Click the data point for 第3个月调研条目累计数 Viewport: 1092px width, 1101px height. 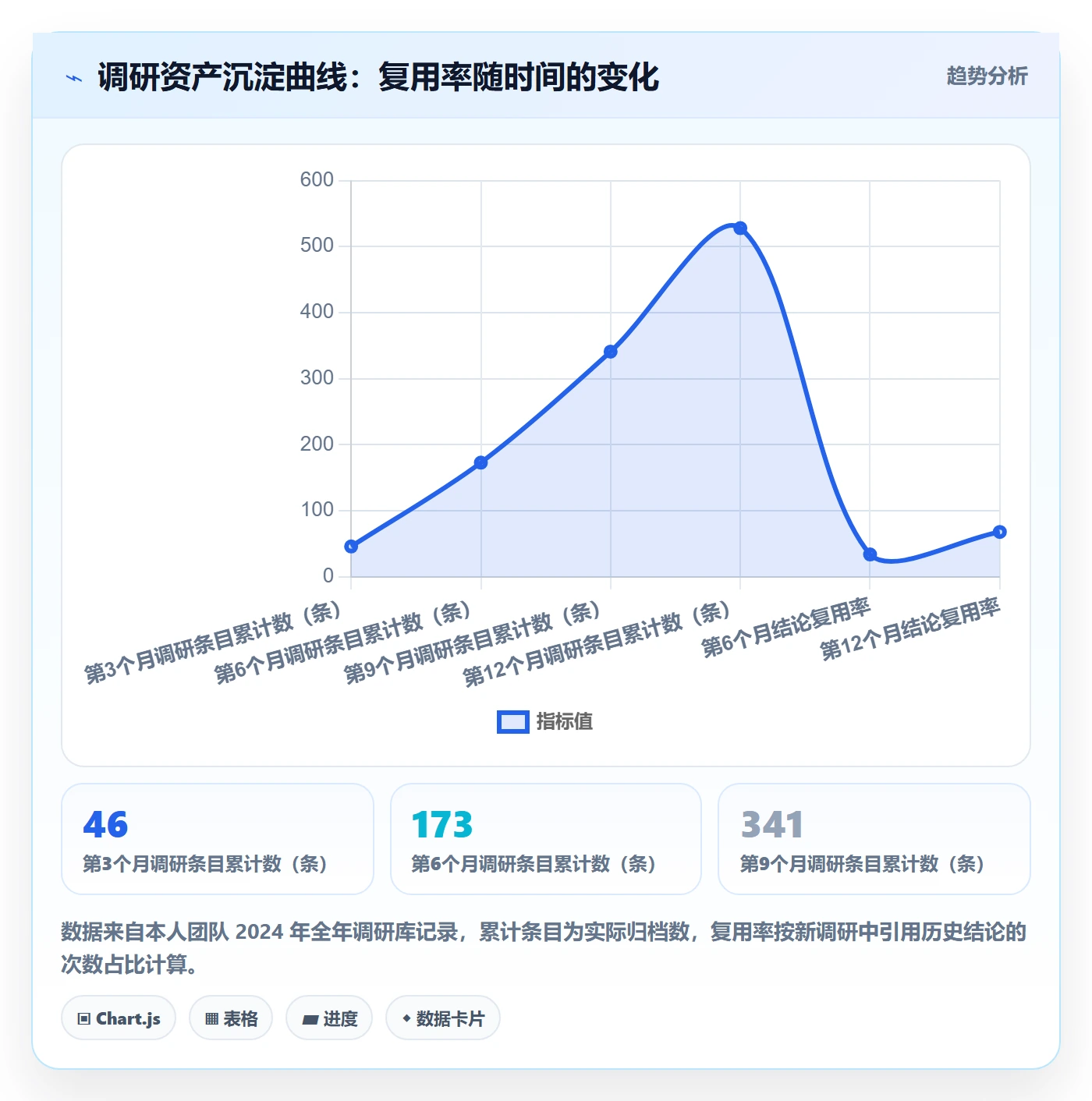(x=351, y=547)
